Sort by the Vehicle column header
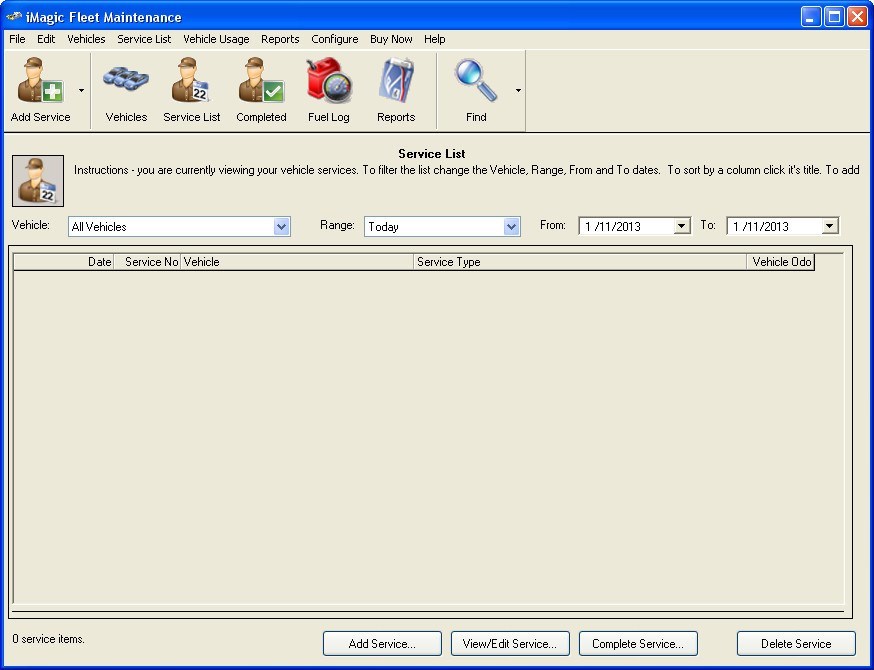 point(297,262)
